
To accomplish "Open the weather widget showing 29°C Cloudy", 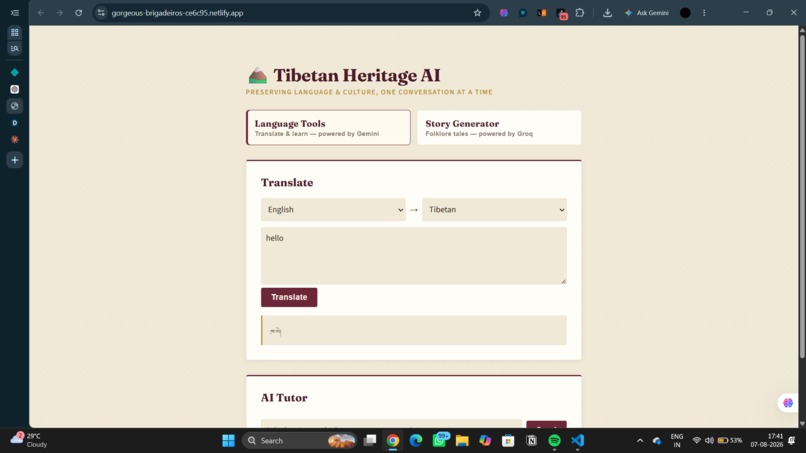I will pyautogui.click(x=29, y=440).
